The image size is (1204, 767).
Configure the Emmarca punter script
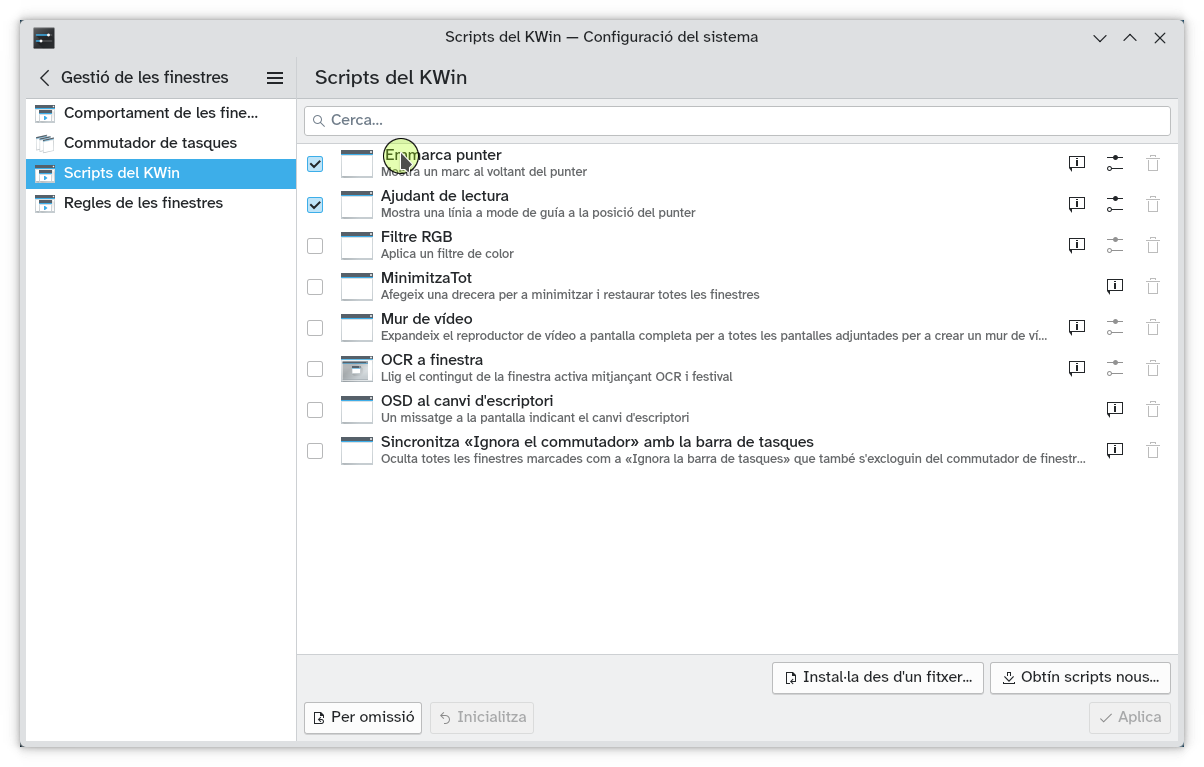(x=1115, y=163)
